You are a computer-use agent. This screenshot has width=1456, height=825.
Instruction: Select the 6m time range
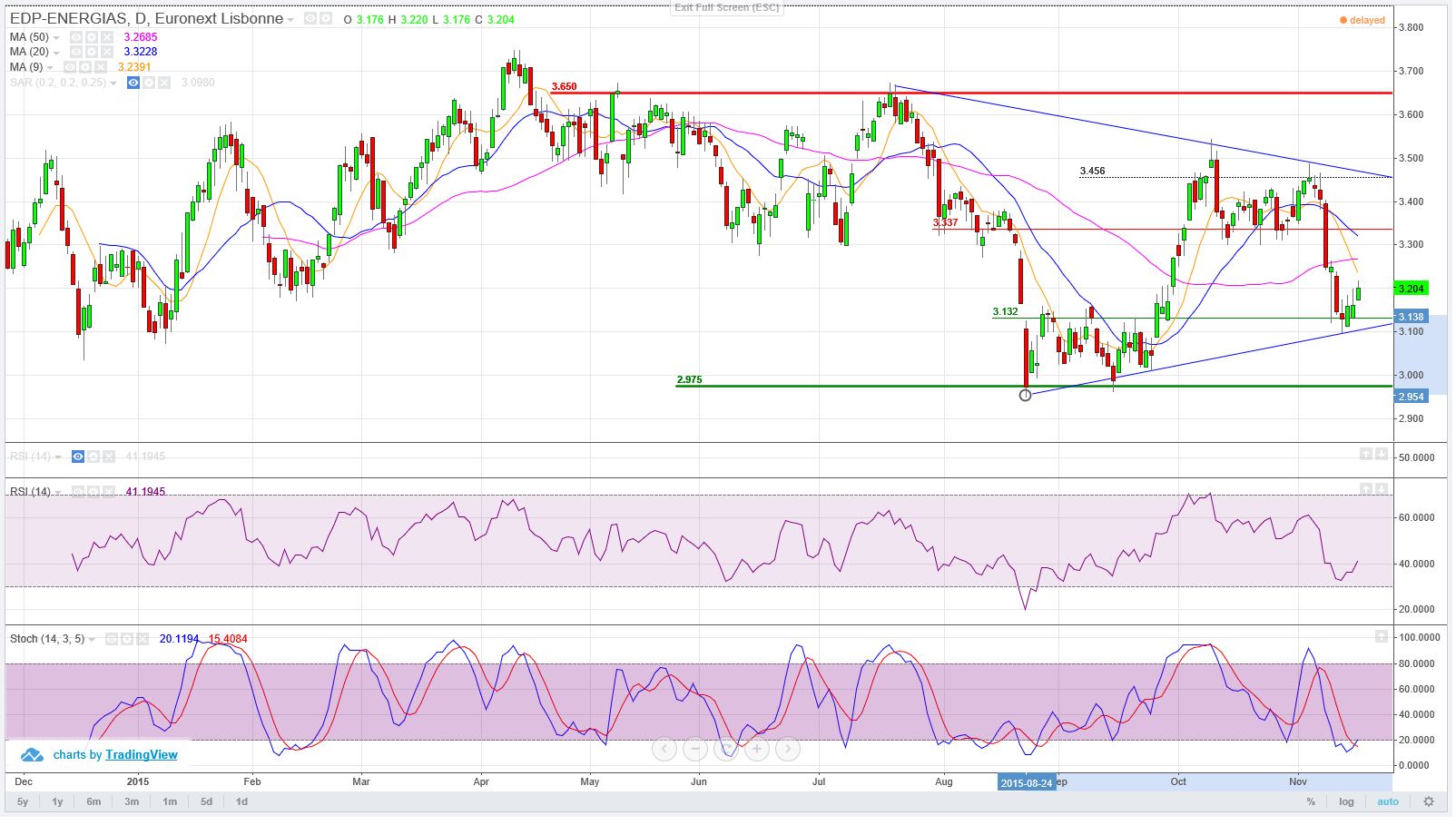(93, 802)
